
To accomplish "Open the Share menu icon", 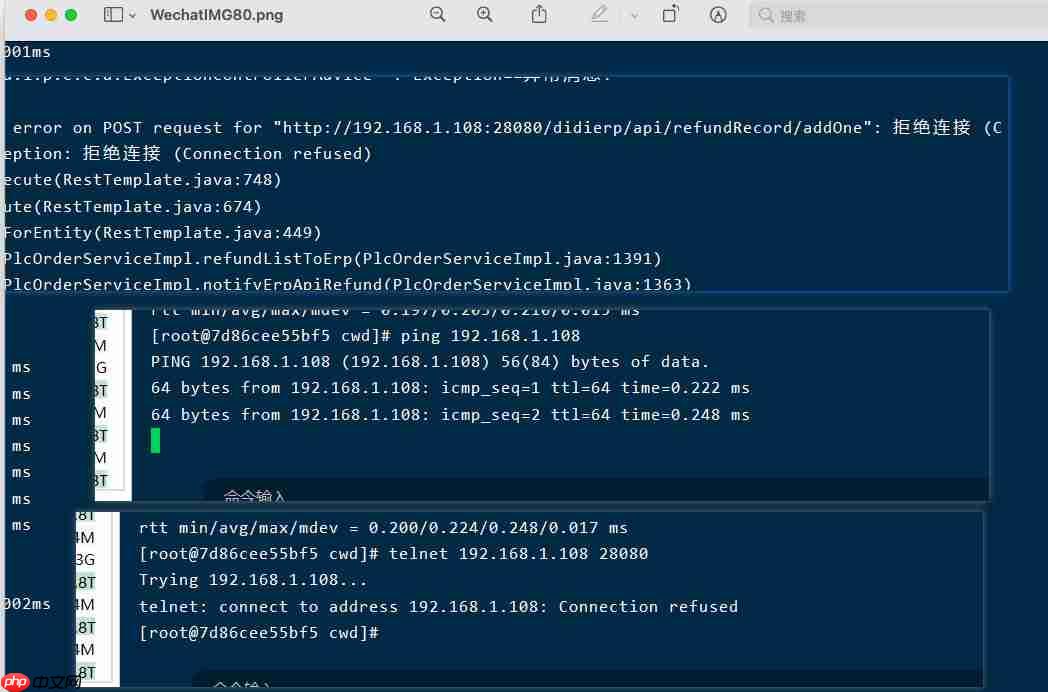I will point(539,14).
